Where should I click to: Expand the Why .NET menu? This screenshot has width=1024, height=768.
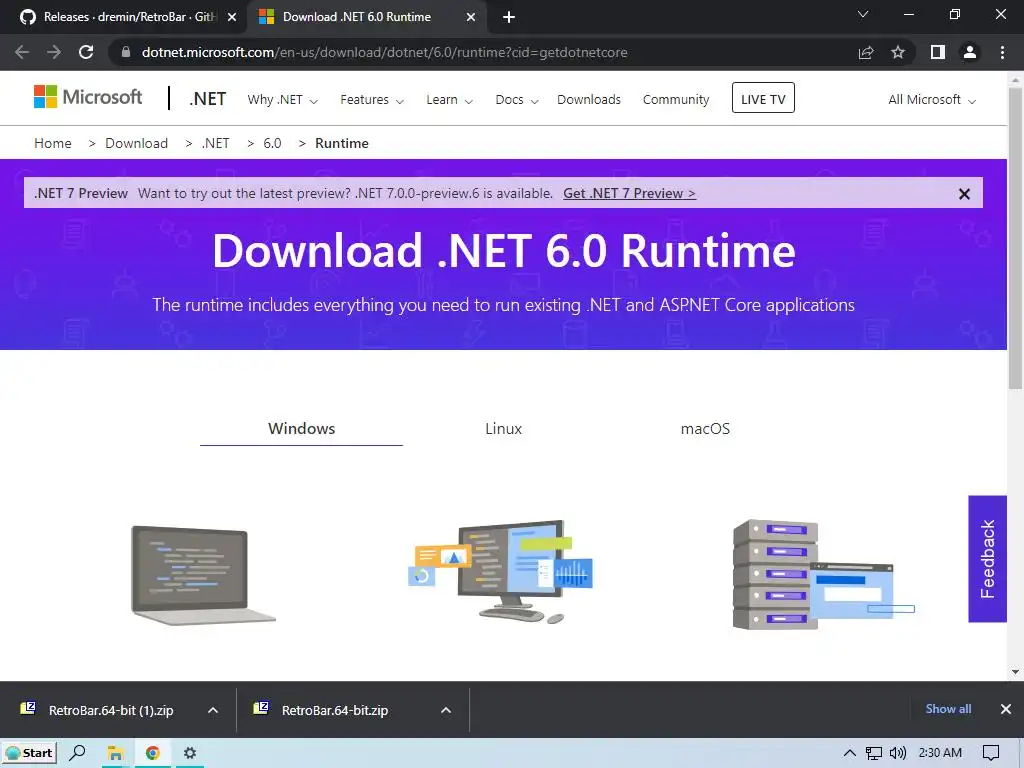(282, 100)
